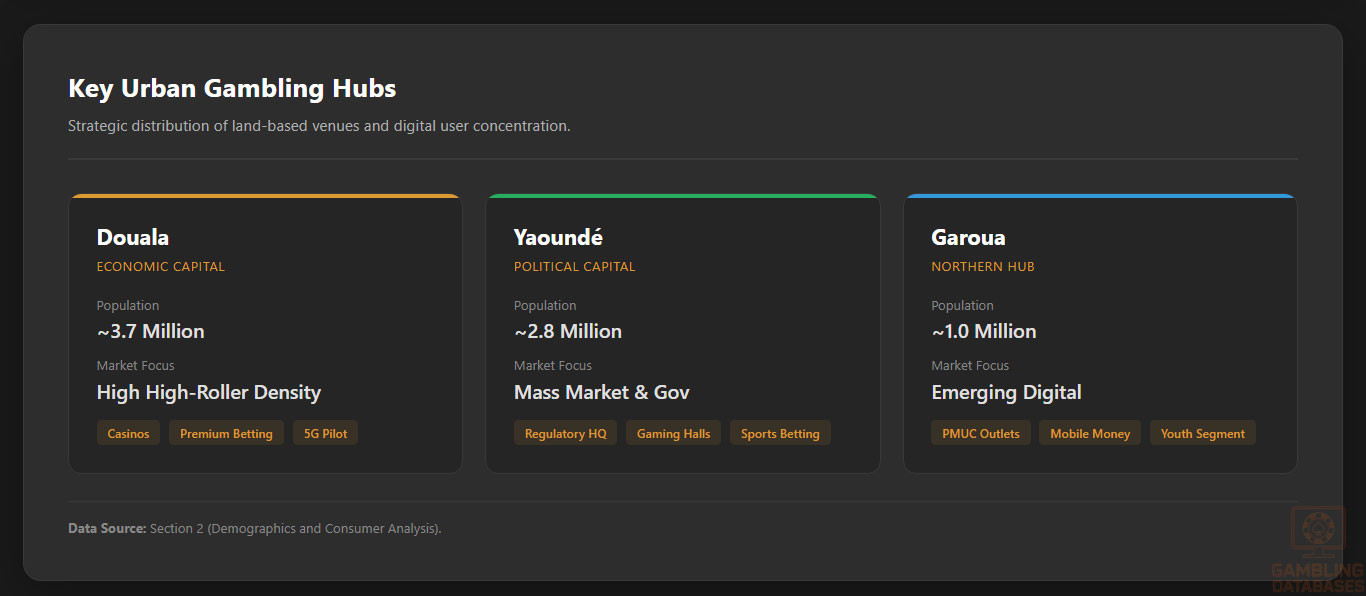Screen dimensions: 1366x596
Task: Click the Mobile Money tag
Action: tap(1089, 433)
